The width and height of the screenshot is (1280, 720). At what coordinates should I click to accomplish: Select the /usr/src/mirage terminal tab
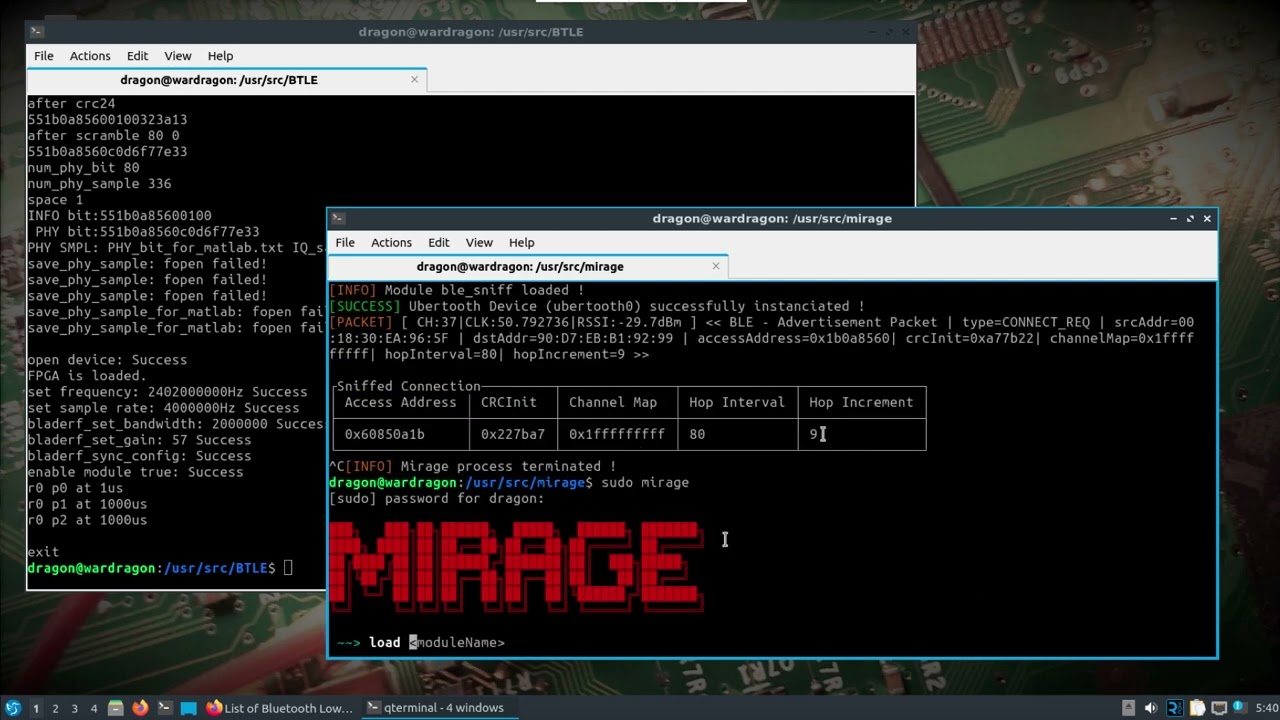click(528, 266)
